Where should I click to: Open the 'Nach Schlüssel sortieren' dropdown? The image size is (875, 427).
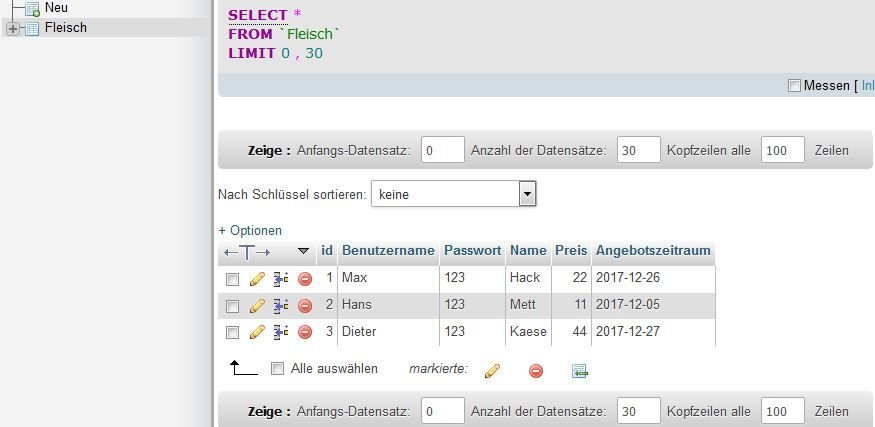tap(454, 194)
